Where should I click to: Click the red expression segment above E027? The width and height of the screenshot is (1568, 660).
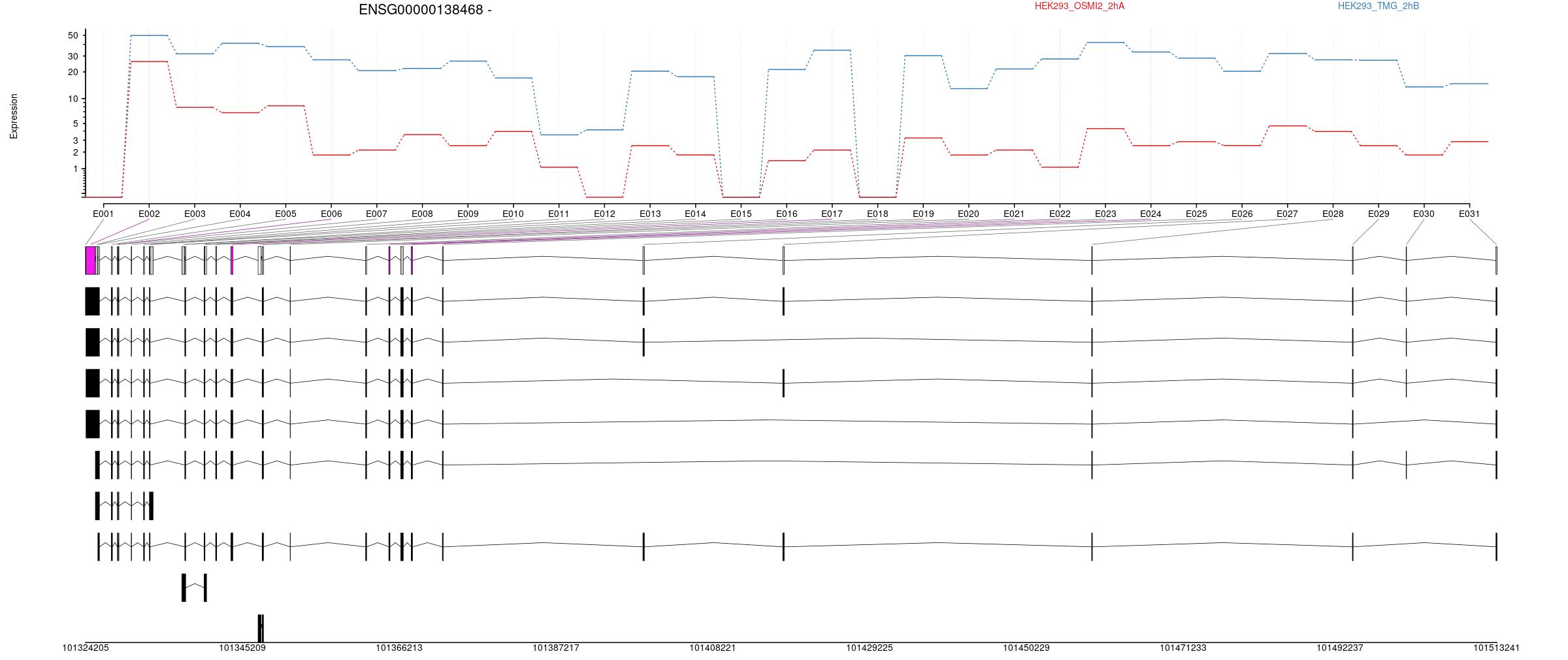click(1287, 125)
